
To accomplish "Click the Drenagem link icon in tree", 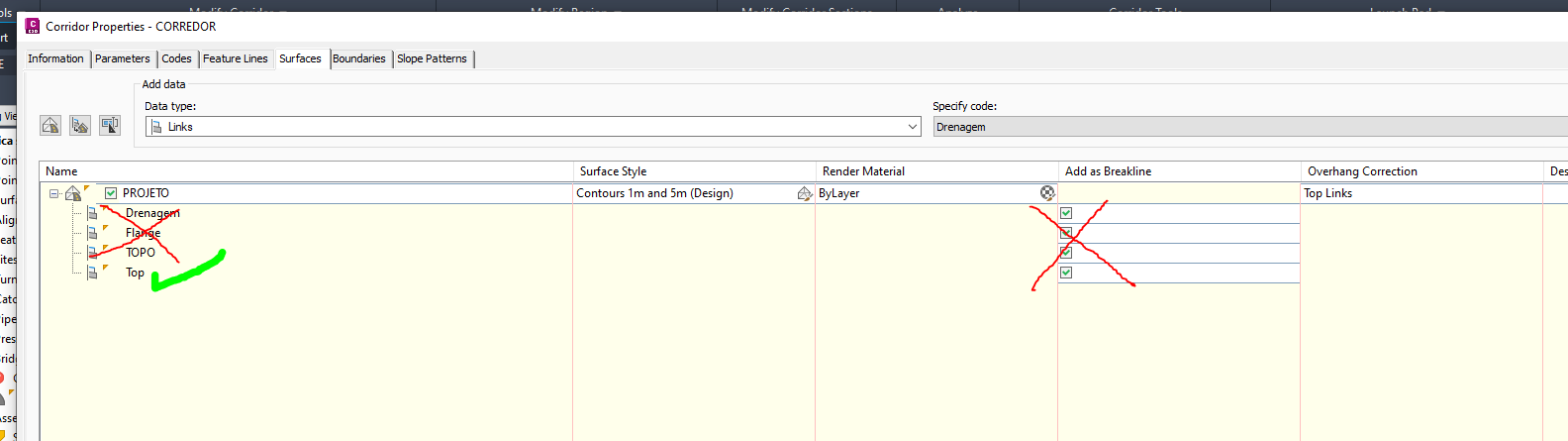I will tap(92, 213).
